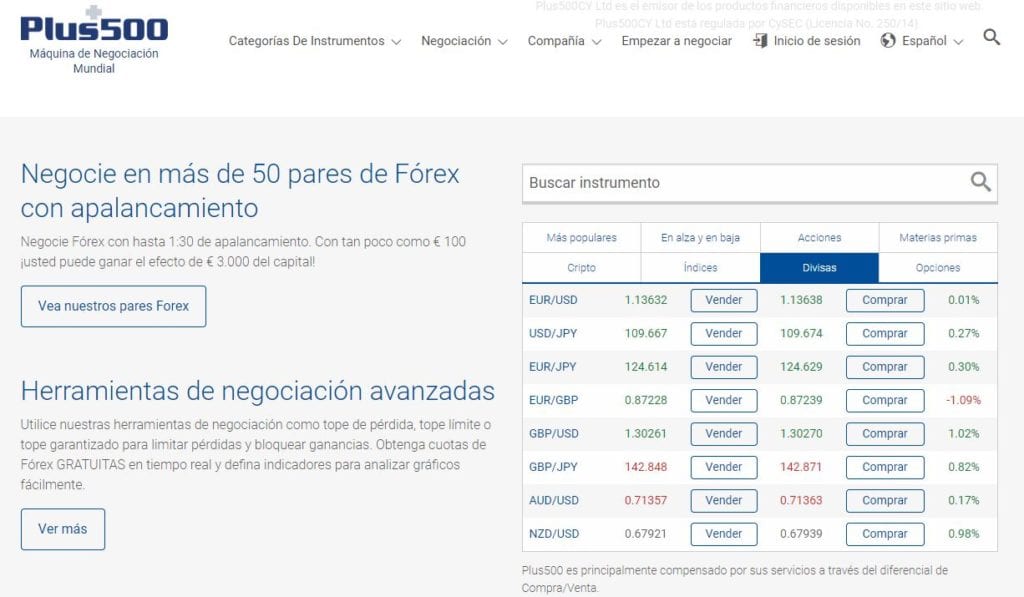Open the EUR/GBP instrument name
The height and width of the screenshot is (597, 1024).
553,400
